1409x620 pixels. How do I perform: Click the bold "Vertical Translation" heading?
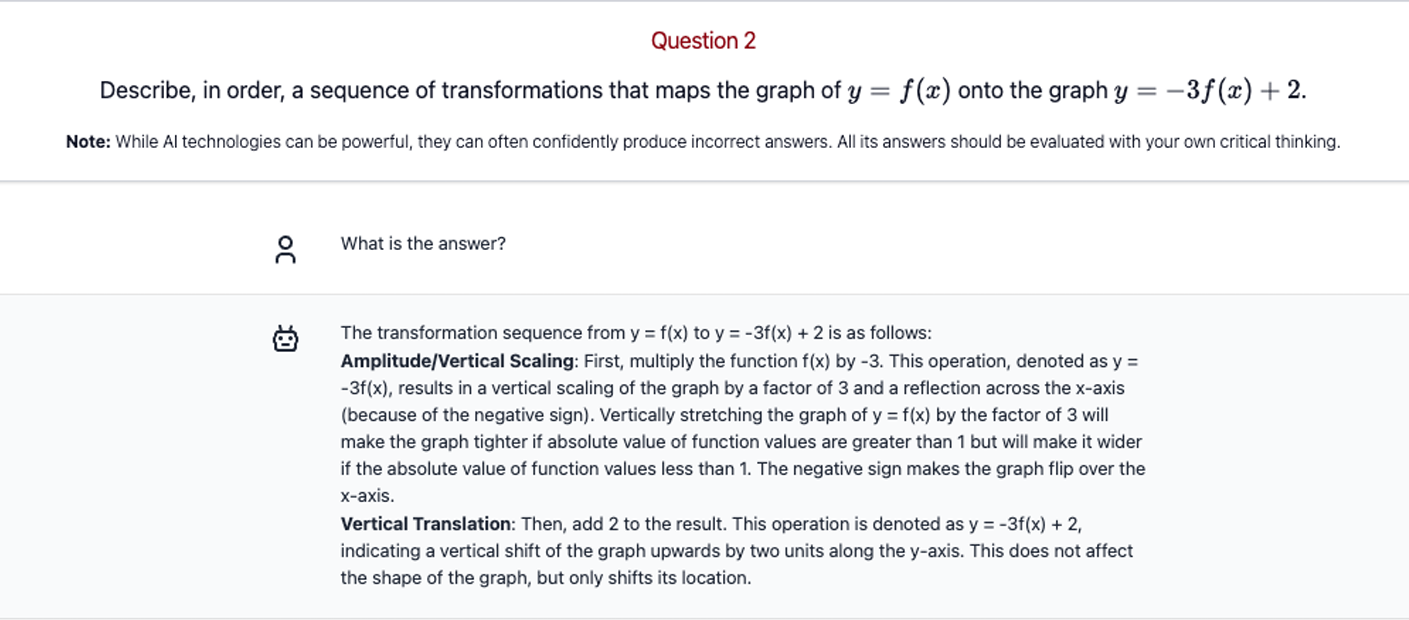pyautogui.click(x=426, y=524)
